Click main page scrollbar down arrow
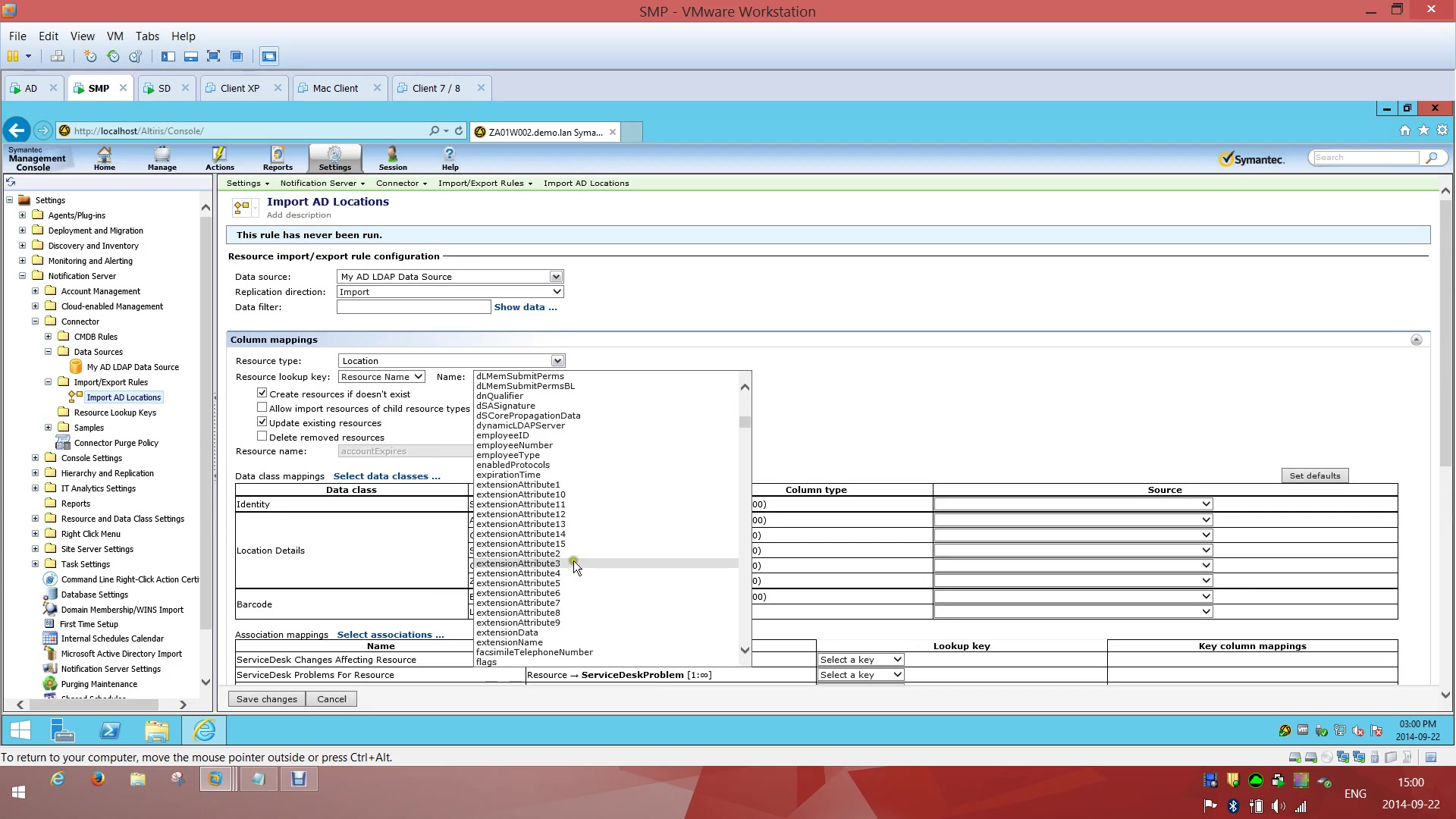1456x819 pixels. (x=1445, y=694)
